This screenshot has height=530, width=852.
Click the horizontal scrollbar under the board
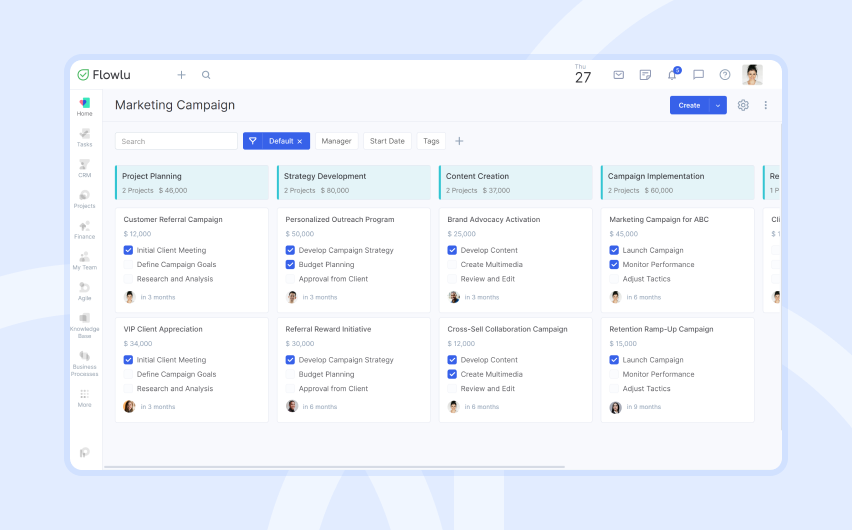(x=334, y=466)
